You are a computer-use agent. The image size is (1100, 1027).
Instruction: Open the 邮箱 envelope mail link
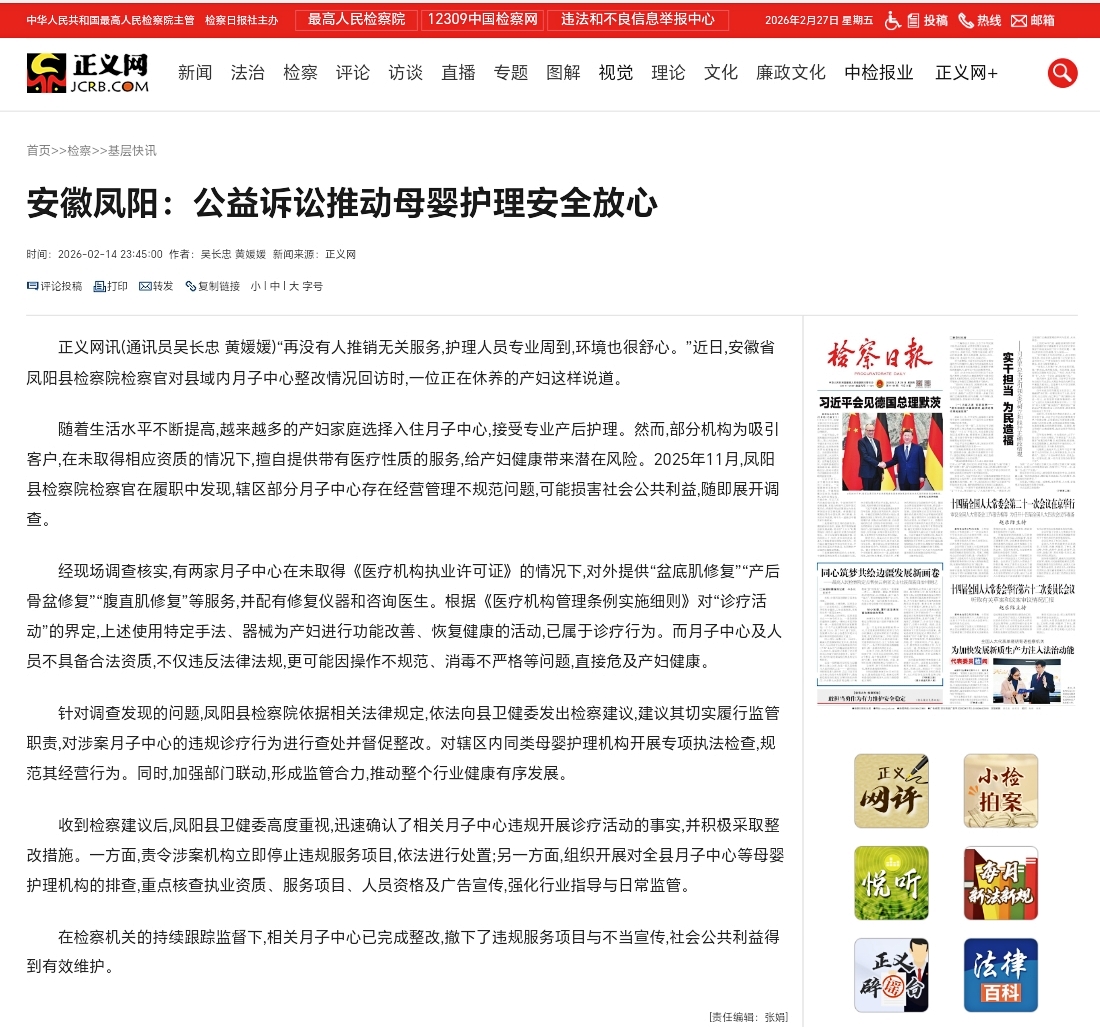1033,20
